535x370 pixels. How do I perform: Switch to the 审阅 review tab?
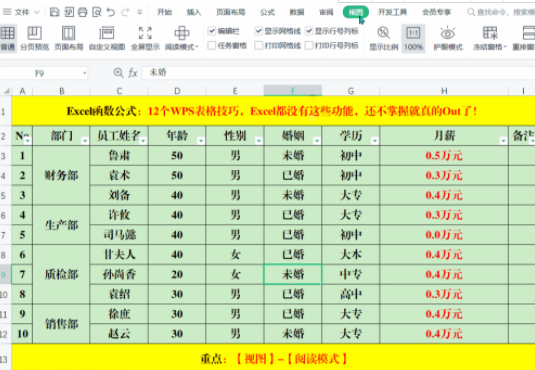(326, 12)
